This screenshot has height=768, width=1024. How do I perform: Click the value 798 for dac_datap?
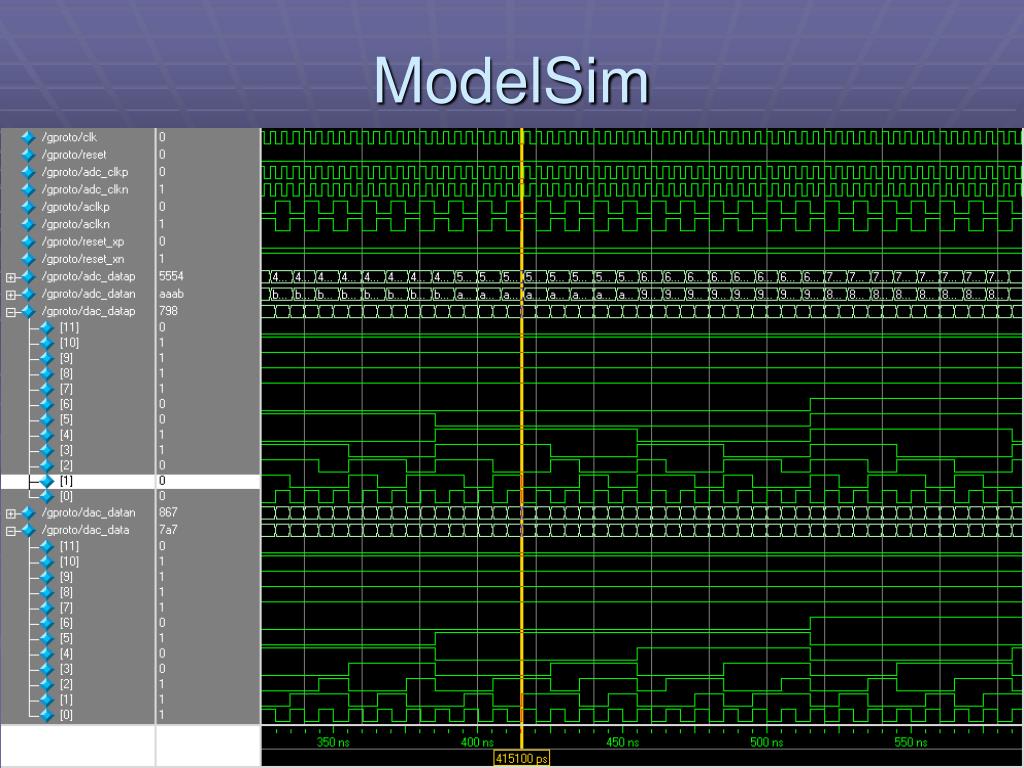point(168,311)
